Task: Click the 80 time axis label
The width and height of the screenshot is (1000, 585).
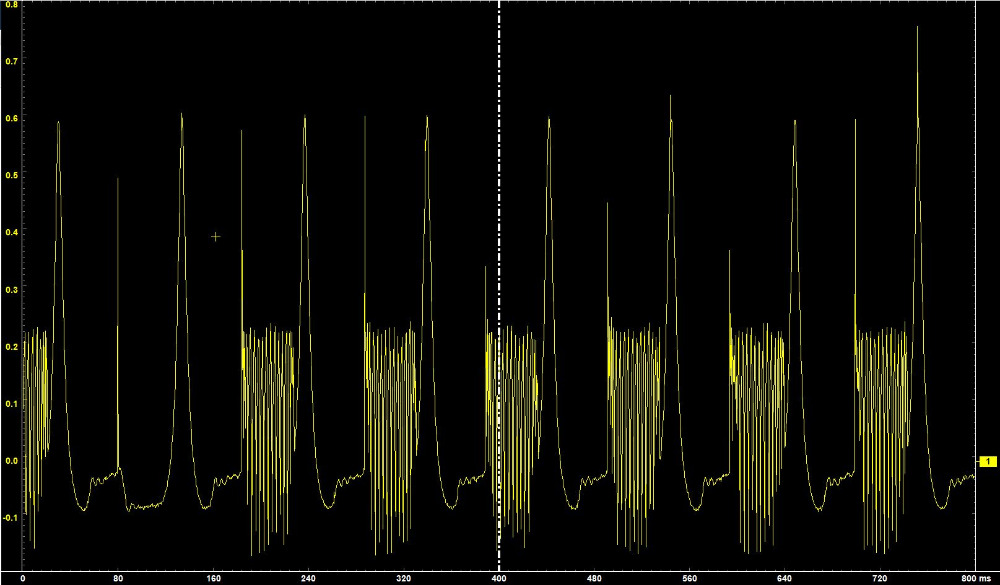Action: tap(118, 578)
